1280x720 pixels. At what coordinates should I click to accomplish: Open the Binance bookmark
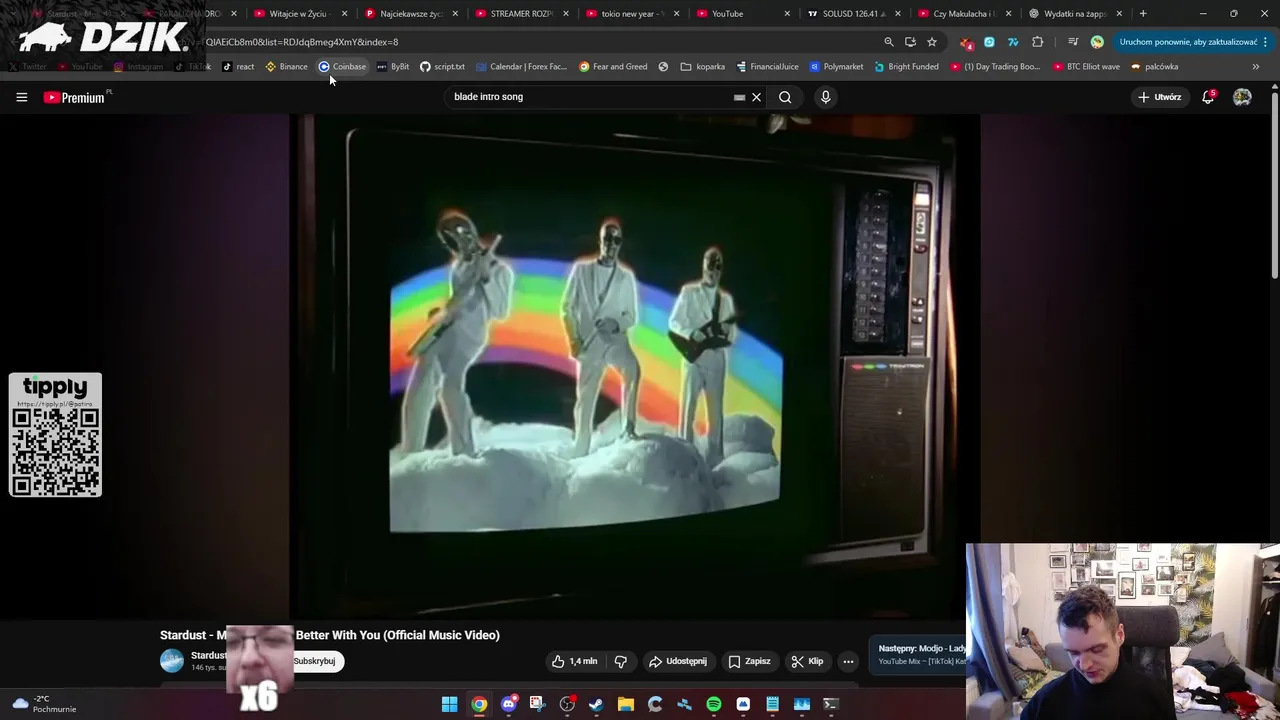click(287, 67)
